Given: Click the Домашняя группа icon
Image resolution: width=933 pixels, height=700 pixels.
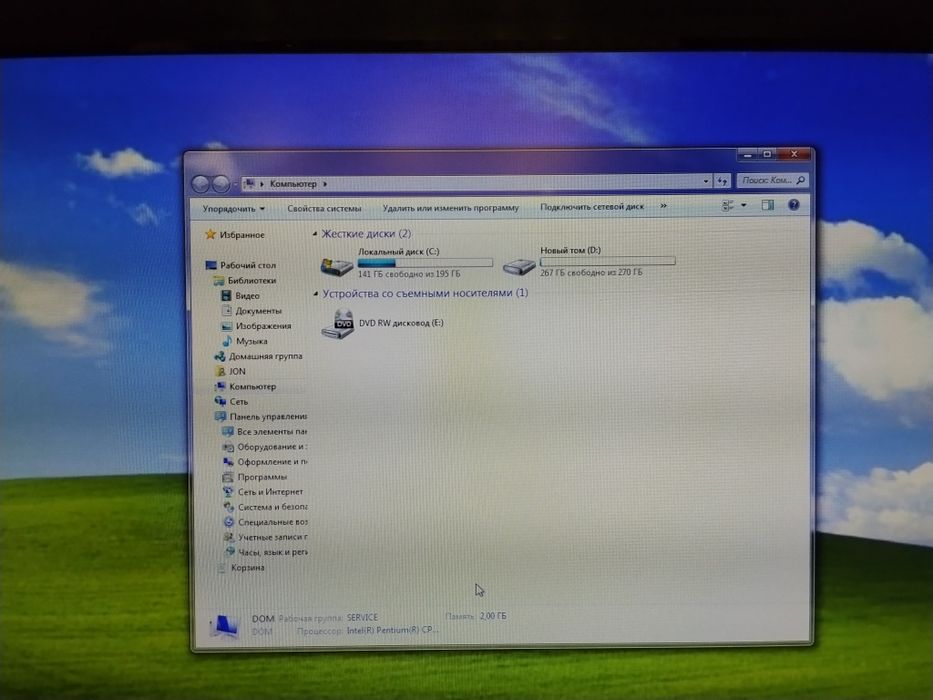Looking at the screenshot, I should click(220, 356).
